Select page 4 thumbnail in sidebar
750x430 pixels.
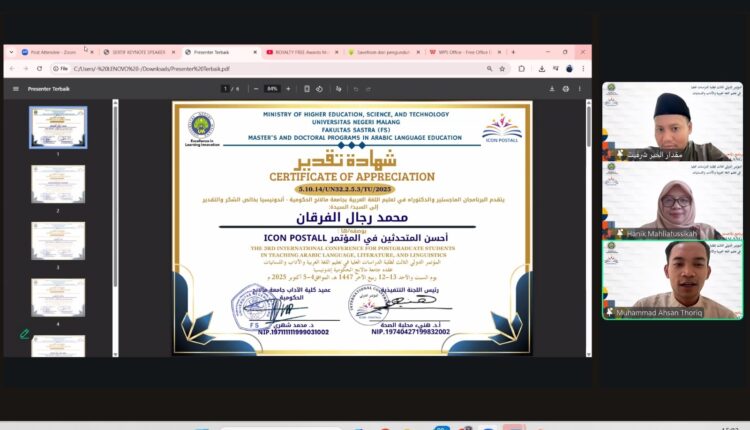click(58, 296)
